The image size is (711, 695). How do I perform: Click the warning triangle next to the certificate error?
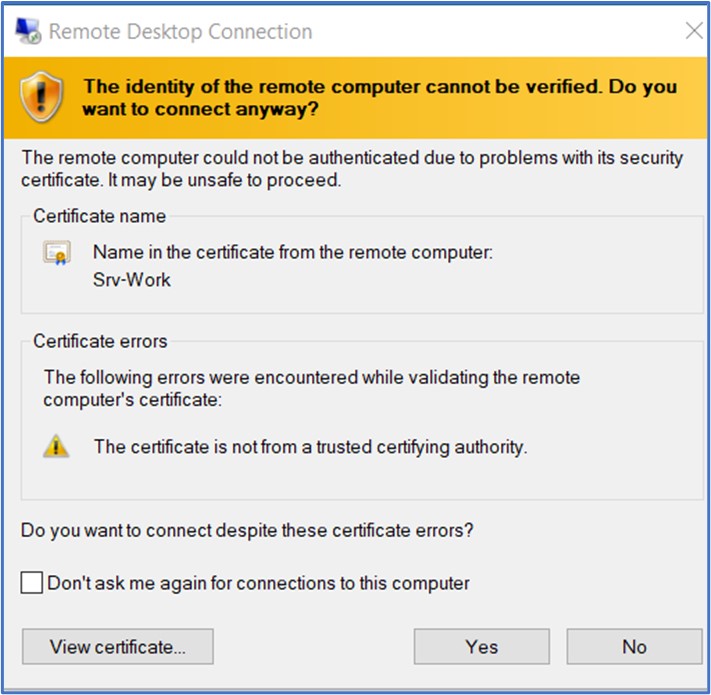57,447
